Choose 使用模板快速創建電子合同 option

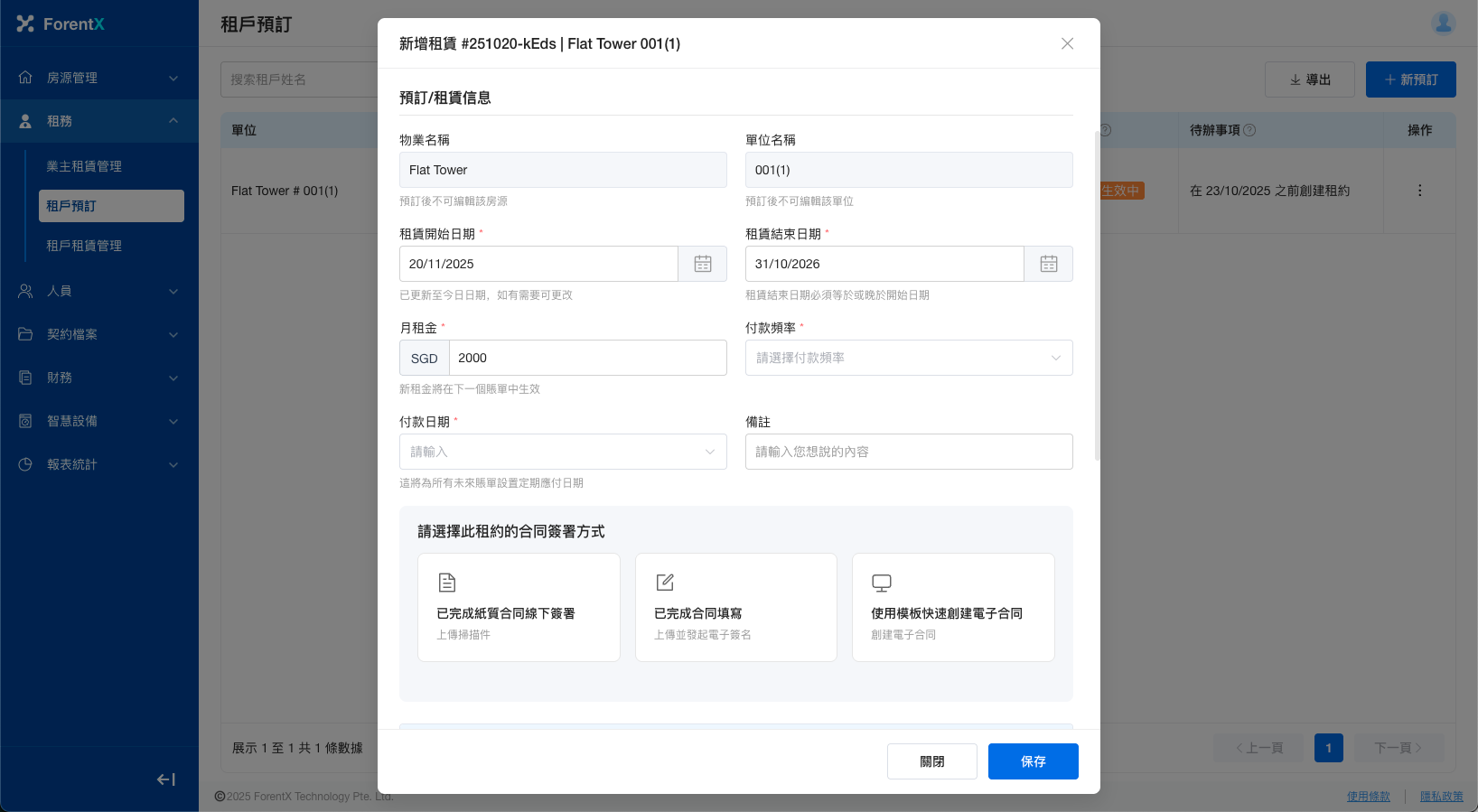(952, 607)
